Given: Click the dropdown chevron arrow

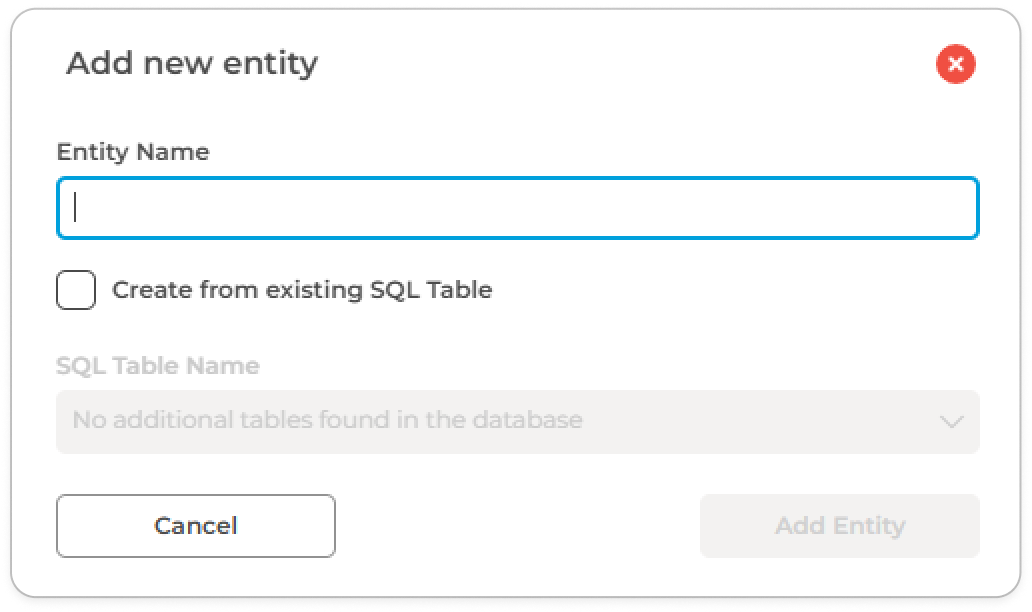Looking at the screenshot, I should coord(951,421).
